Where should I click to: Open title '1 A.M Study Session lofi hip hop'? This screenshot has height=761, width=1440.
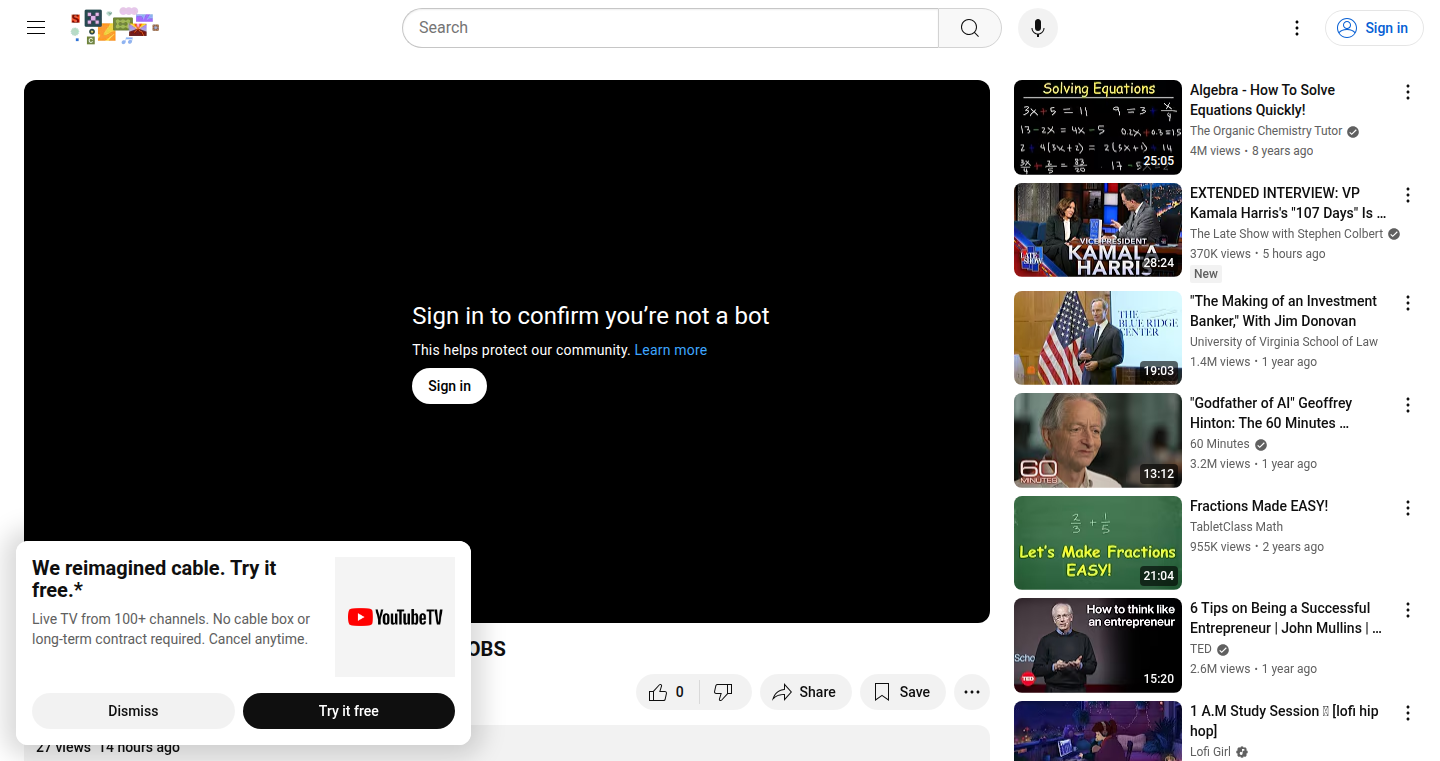point(1284,721)
